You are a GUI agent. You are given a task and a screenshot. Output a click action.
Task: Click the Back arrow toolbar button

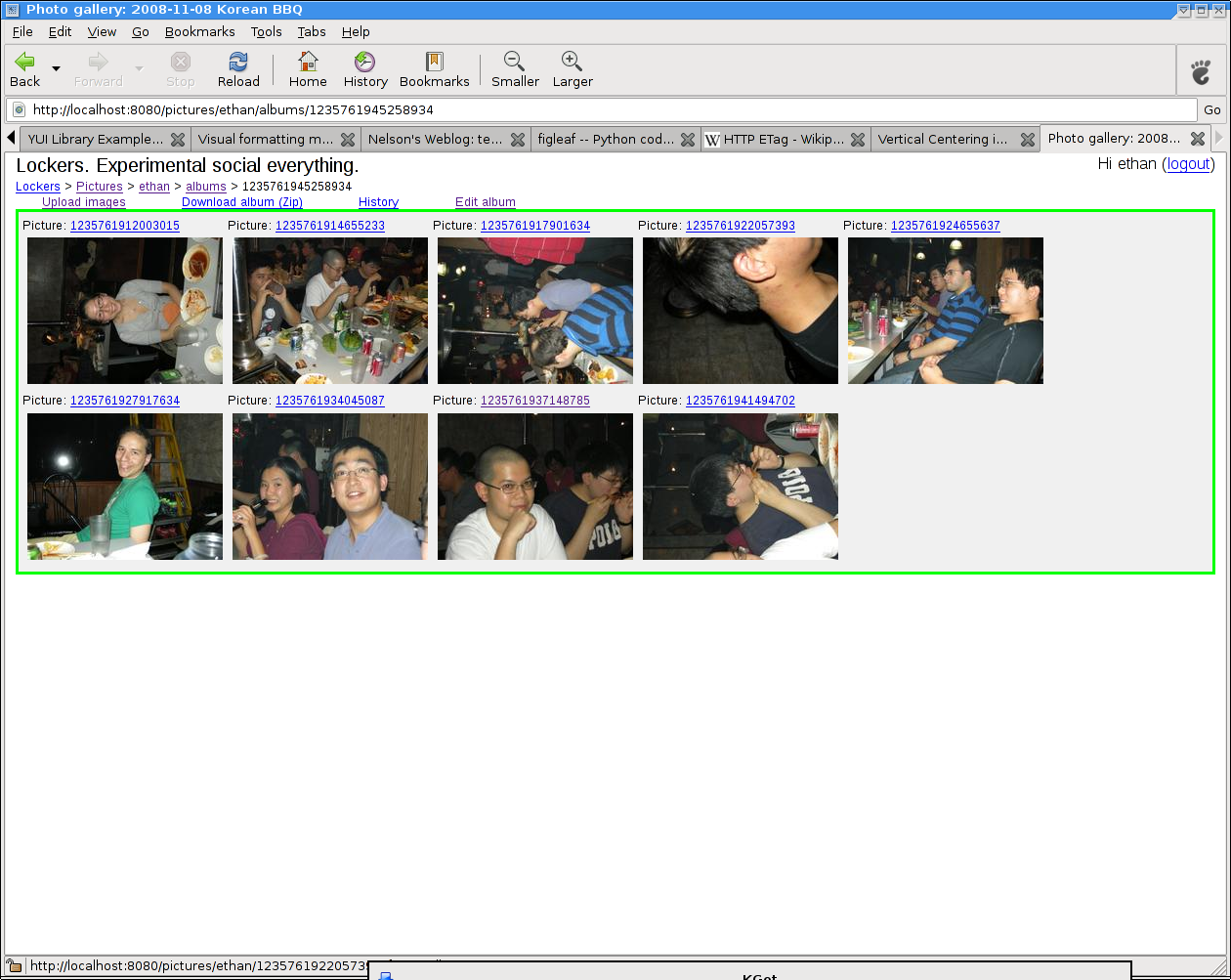tap(24, 69)
